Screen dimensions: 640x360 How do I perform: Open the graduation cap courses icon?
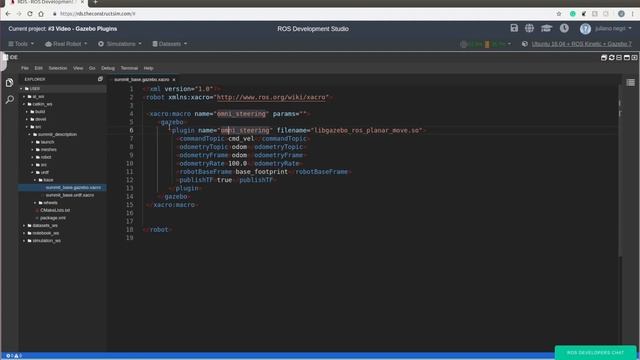pyautogui.click(x=547, y=28)
